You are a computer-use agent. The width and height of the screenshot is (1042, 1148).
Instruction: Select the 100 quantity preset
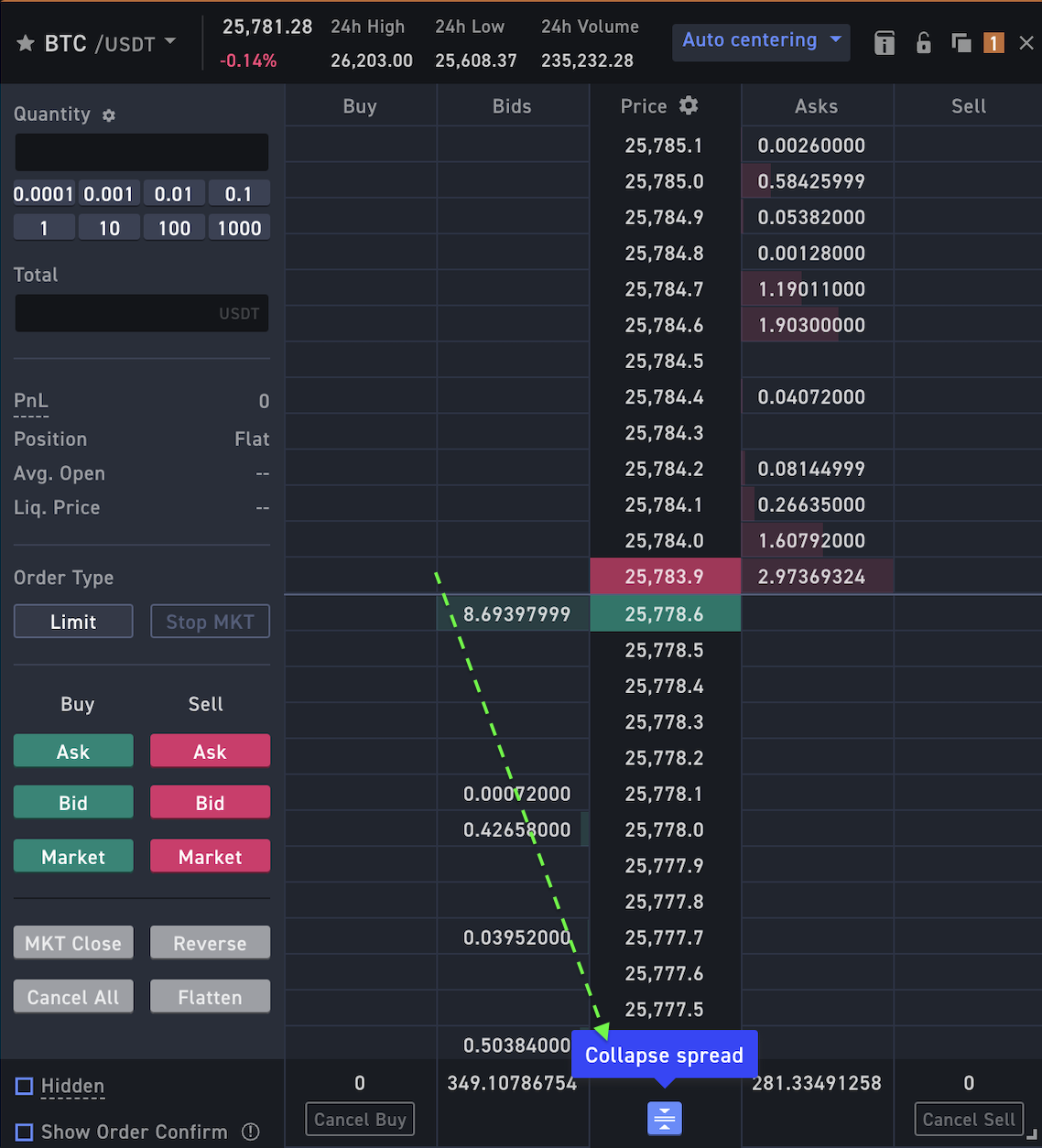point(174,228)
